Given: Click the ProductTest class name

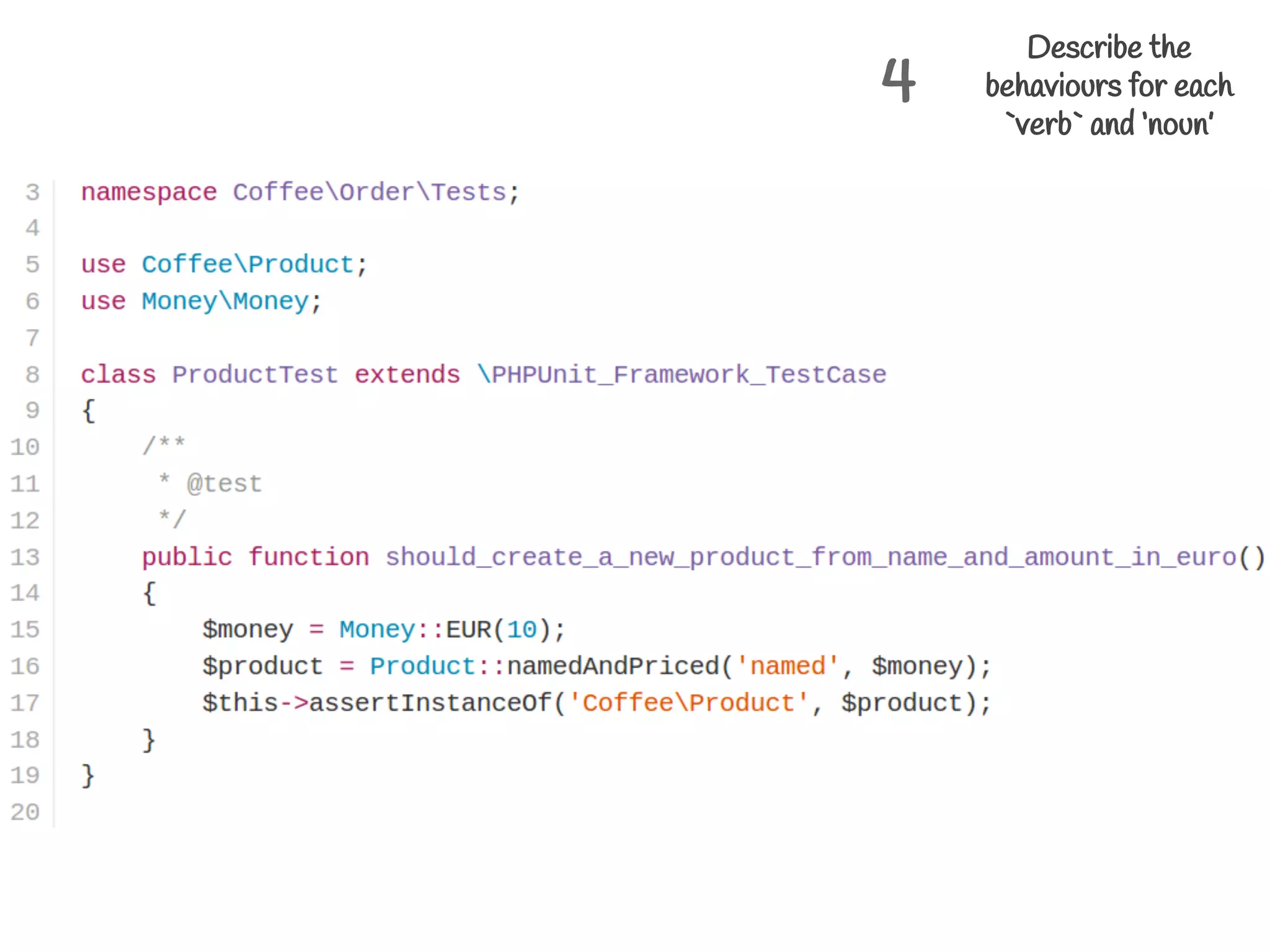Looking at the screenshot, I should [x=255, y=374].
